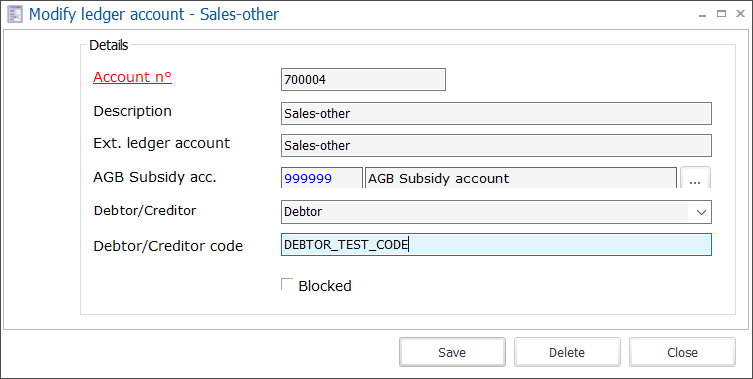753x379 pixels.
Task: Follow the red Account n° link label
Action: (133, 77)
